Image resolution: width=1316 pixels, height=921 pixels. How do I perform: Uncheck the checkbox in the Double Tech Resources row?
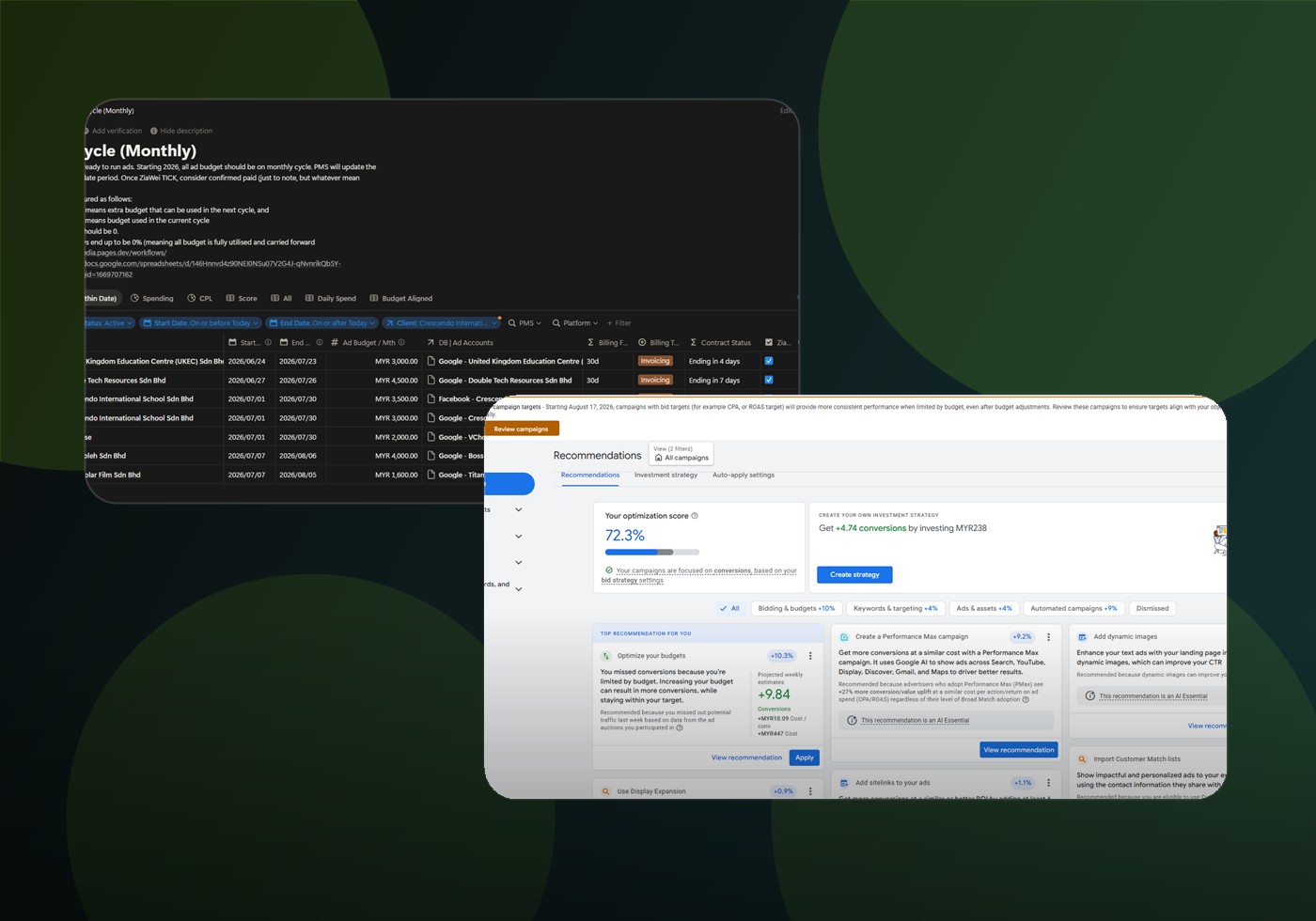pos(769,380)
